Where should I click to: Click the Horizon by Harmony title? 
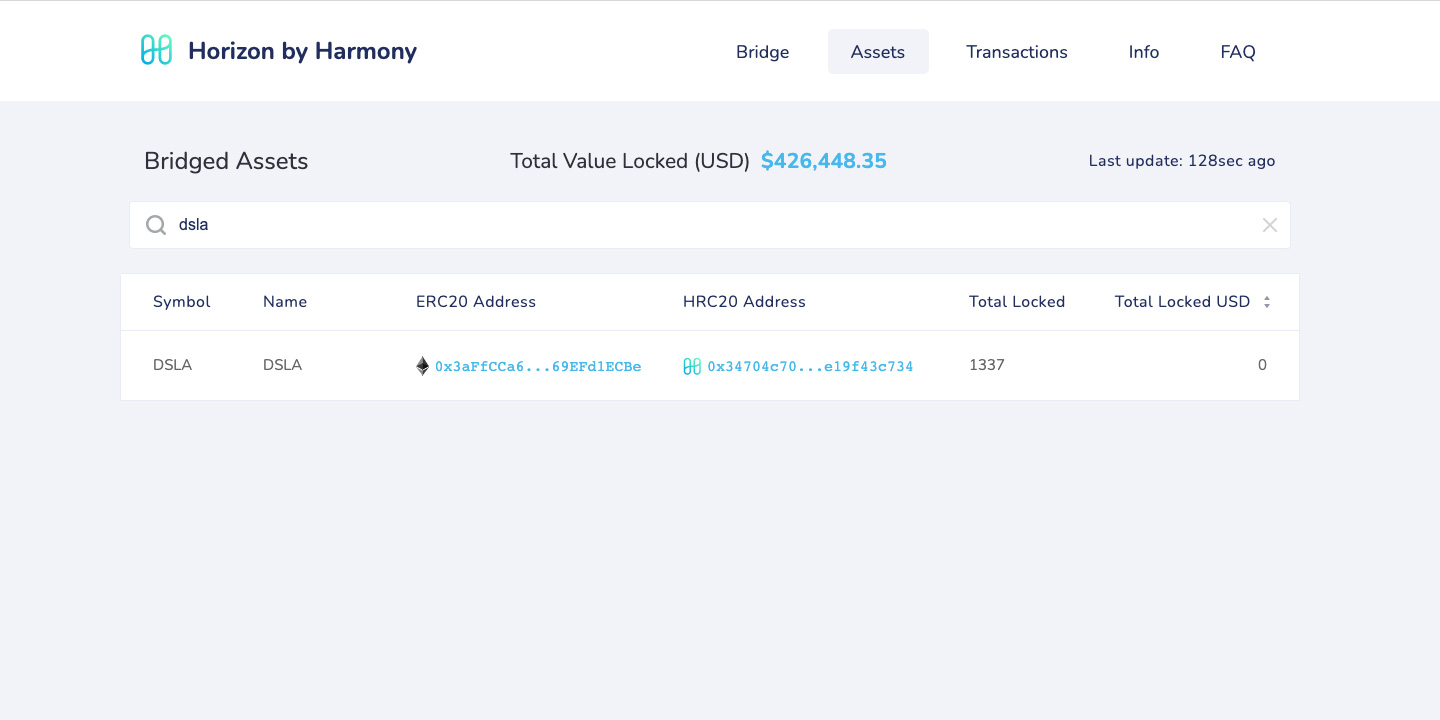tap(302, 51)
